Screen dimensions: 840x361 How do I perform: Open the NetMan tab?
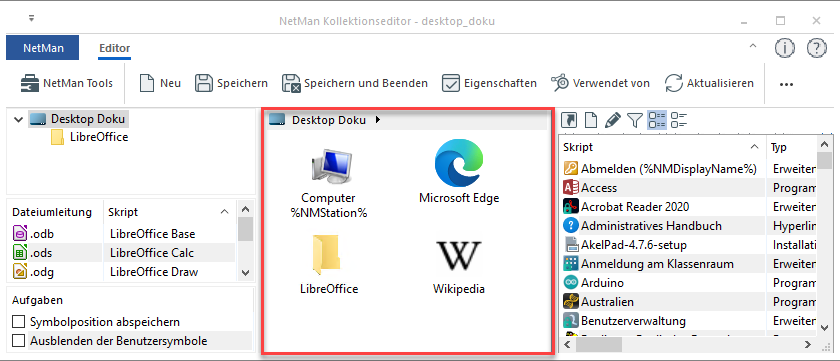43,48
